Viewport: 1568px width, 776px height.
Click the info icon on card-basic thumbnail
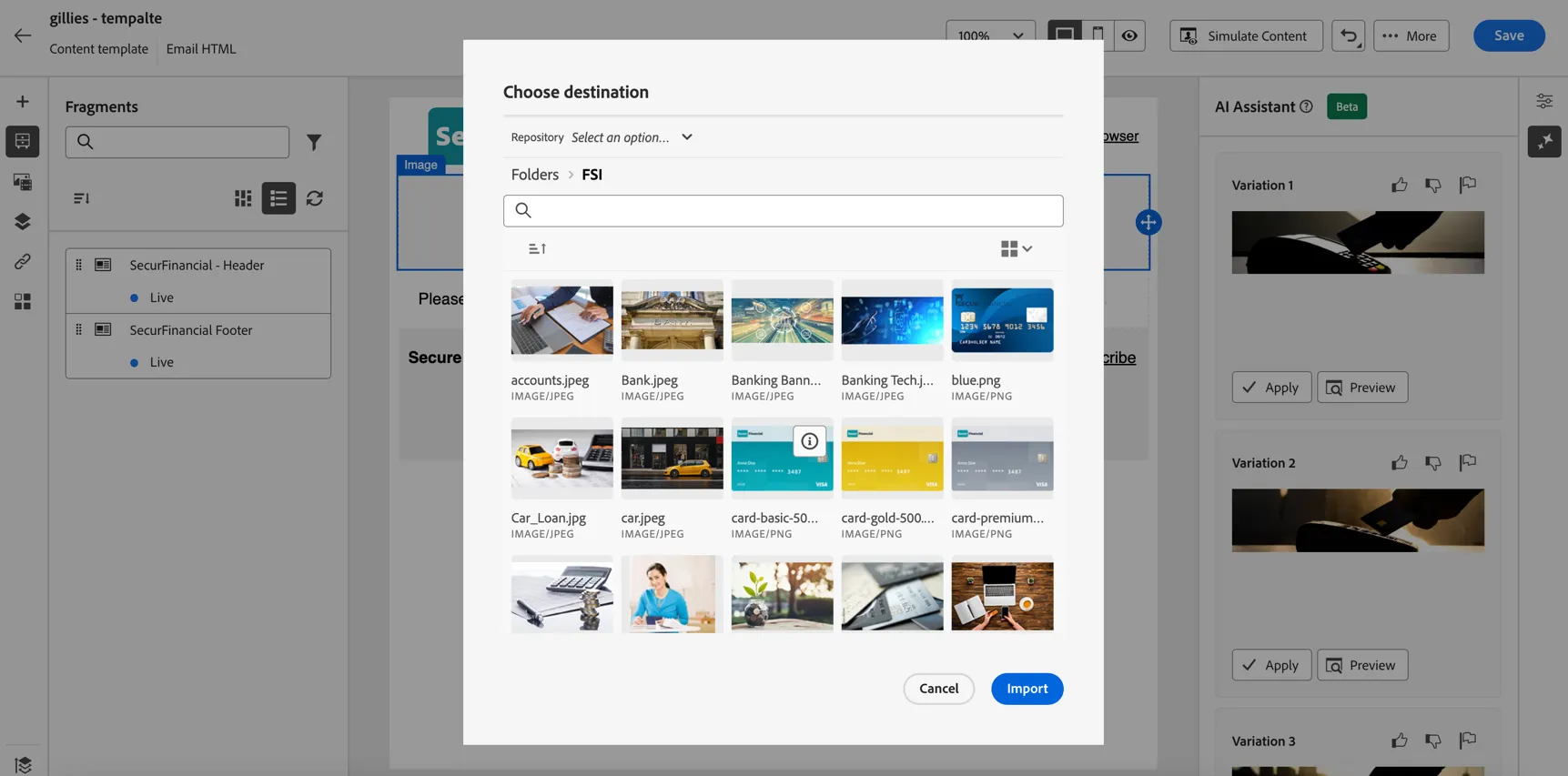(809, 441)
